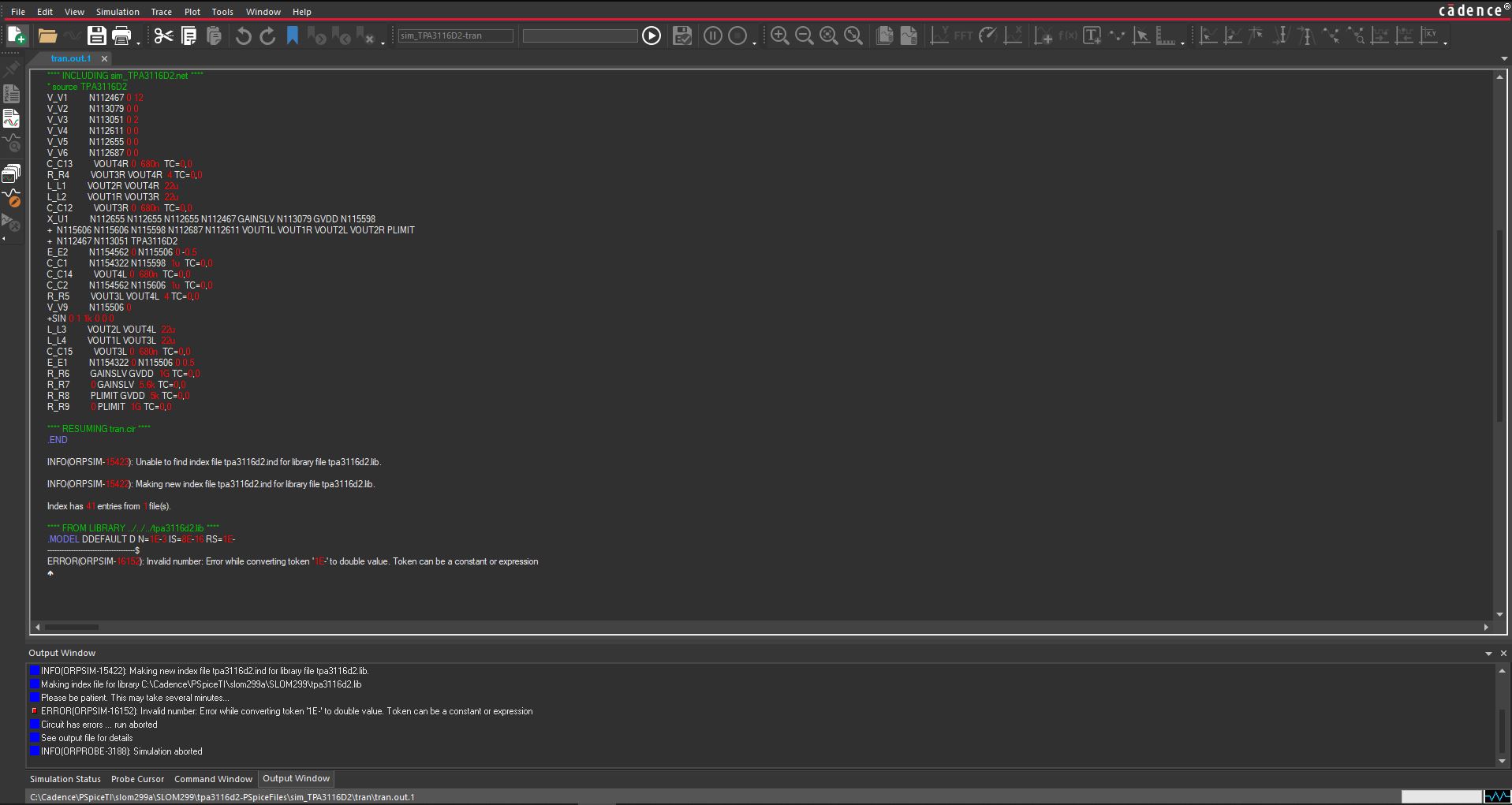Pause the running simulation
Image resolution: width=1512 pixels, height=805 pixels.
[x=712, y=35]
